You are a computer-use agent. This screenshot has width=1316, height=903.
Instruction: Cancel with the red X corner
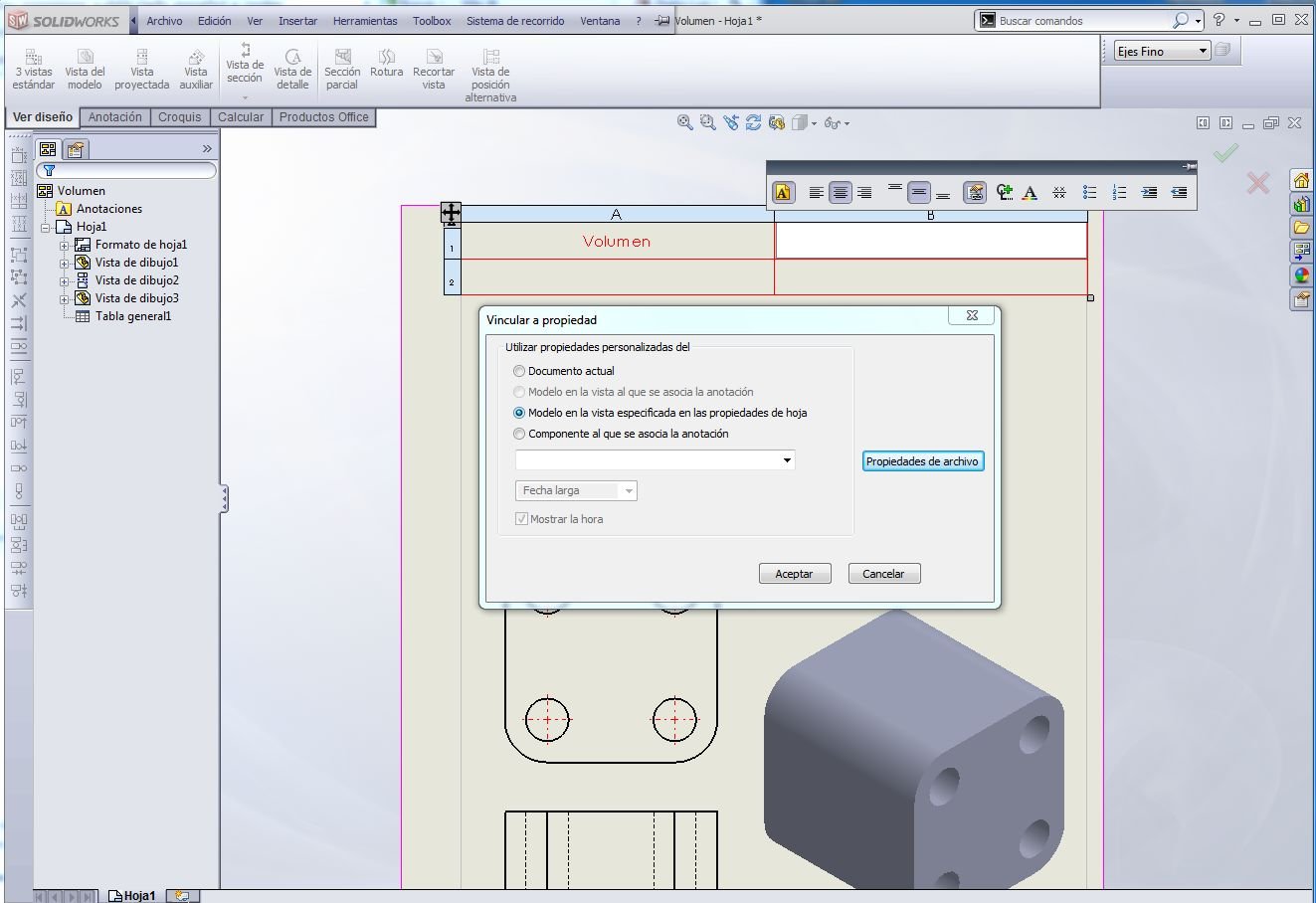[1258, 183]
